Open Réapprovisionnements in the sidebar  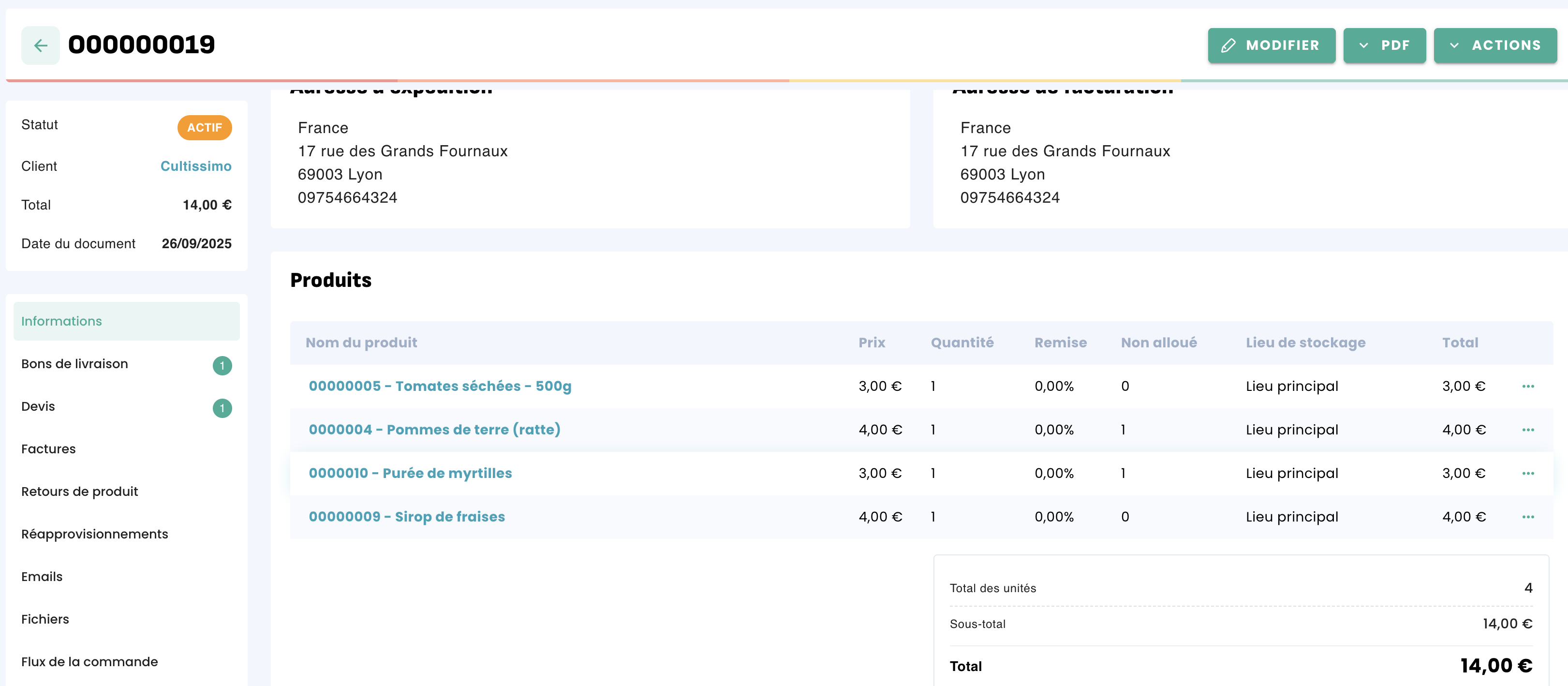pyautogui.click(x=94, y=534)
